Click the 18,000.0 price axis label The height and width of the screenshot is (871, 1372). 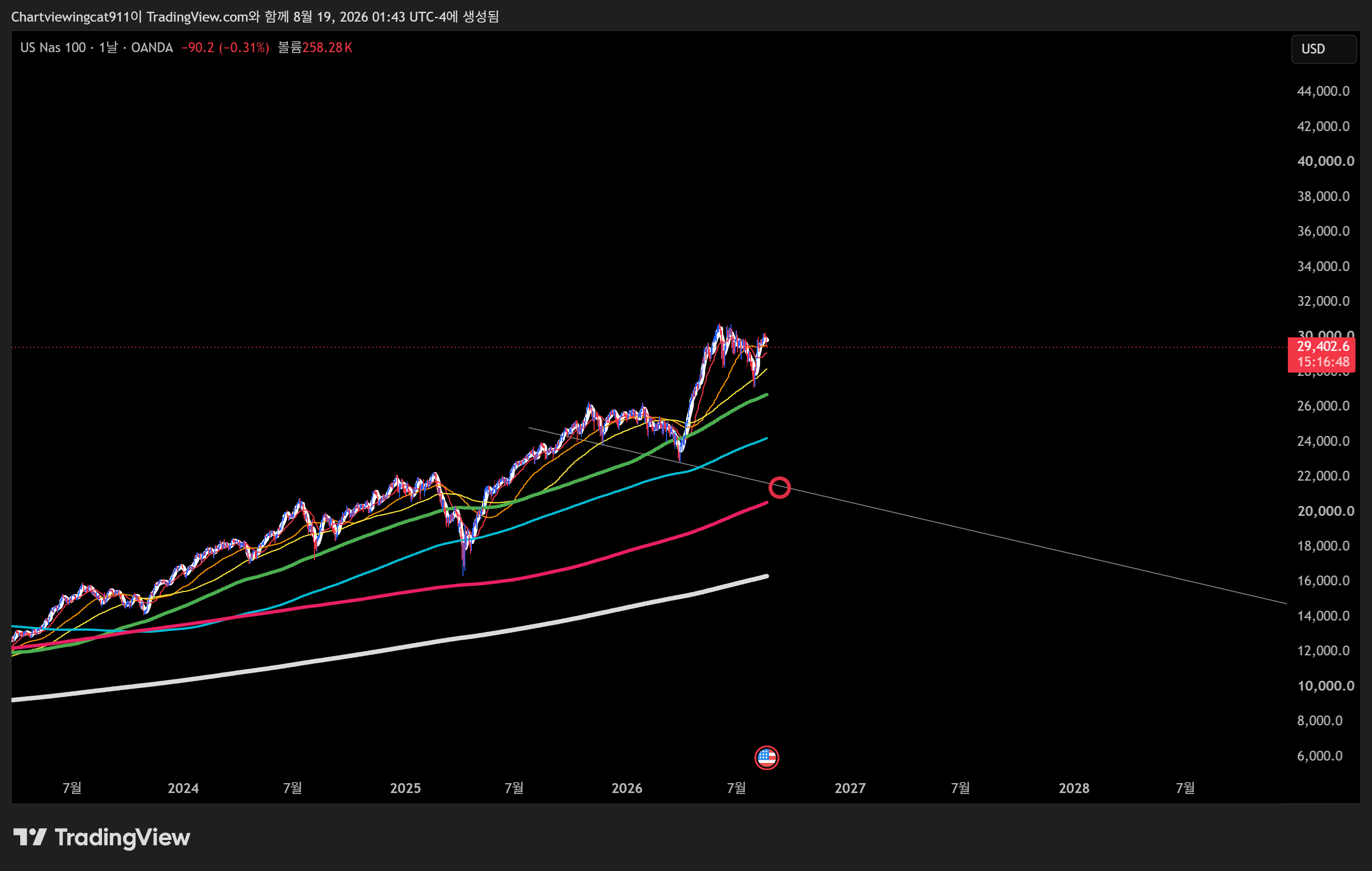coord(1323,546)
